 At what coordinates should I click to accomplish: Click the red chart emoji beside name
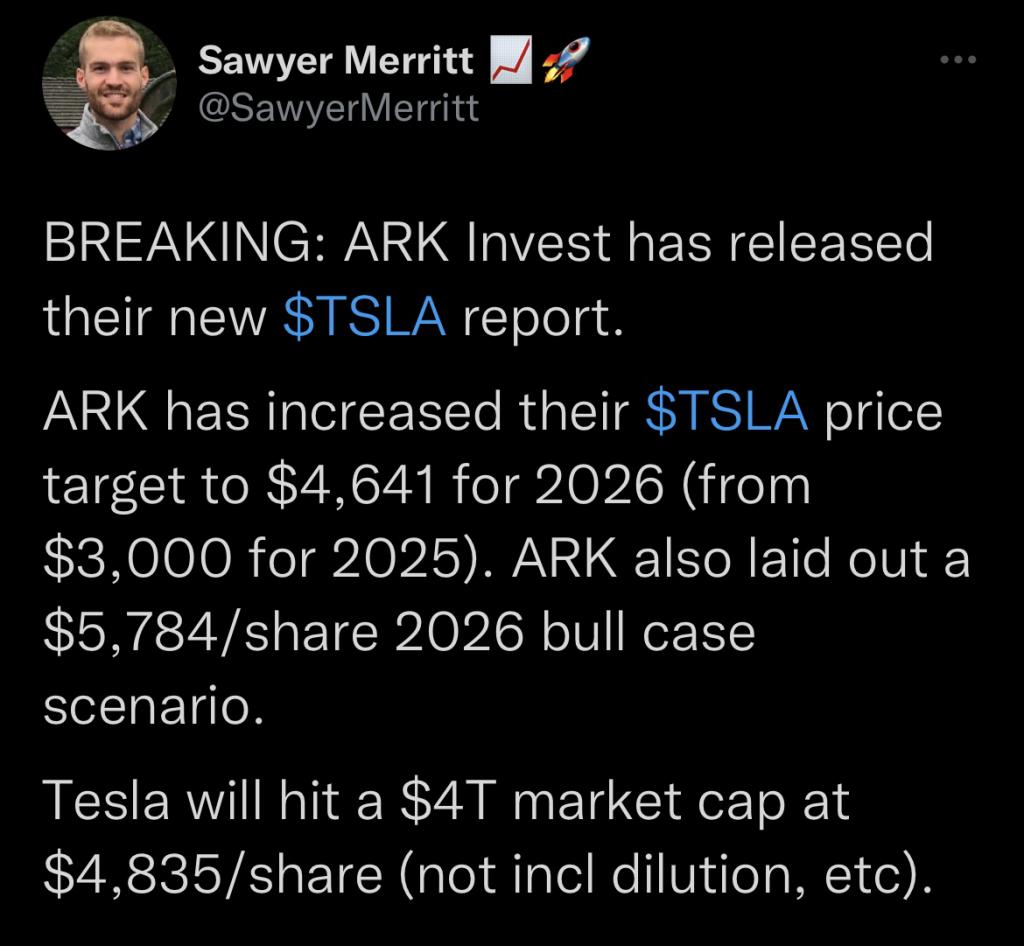511,60
